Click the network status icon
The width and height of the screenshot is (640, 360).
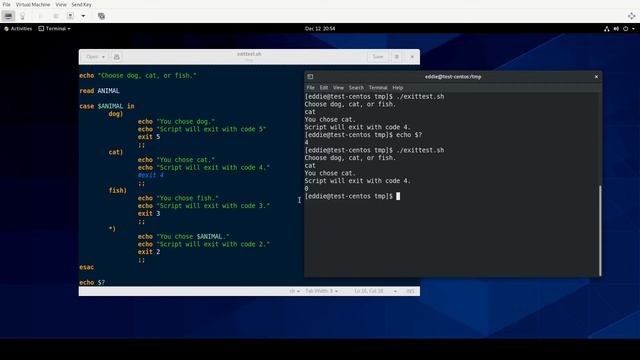[x=607, y=29]
